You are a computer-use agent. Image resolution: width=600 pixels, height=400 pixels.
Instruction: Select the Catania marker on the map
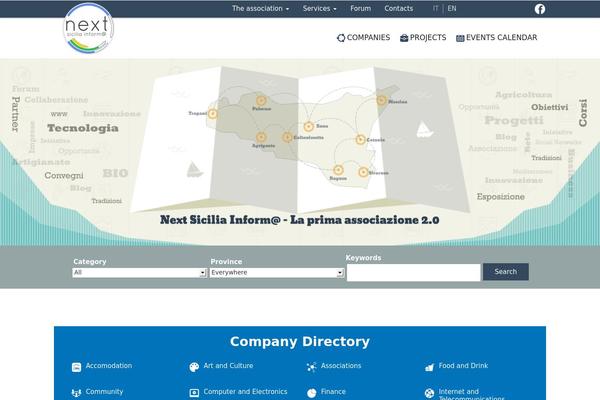click(x=360, y=140)
